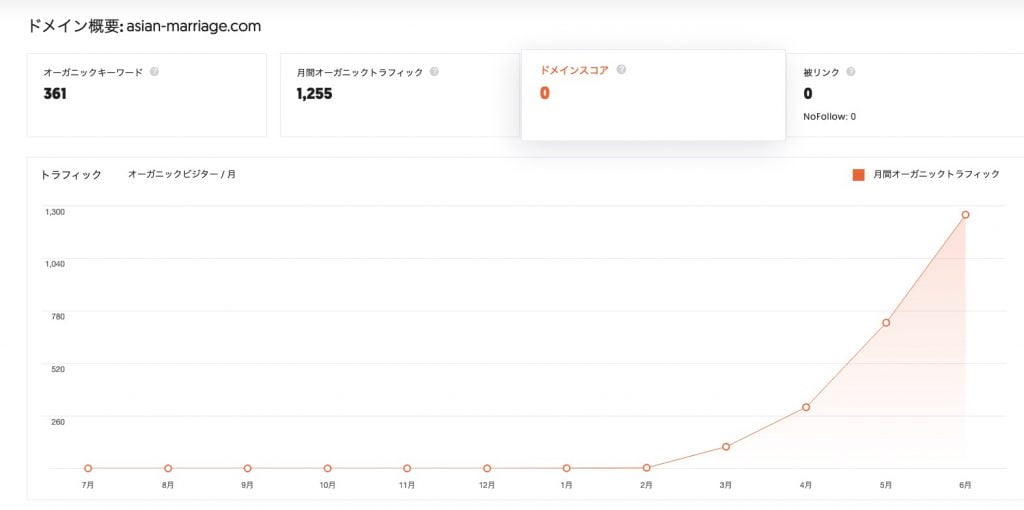Click the 4月 data point on chart
The height and width of the screenshot is (510, 1024).
806,407
